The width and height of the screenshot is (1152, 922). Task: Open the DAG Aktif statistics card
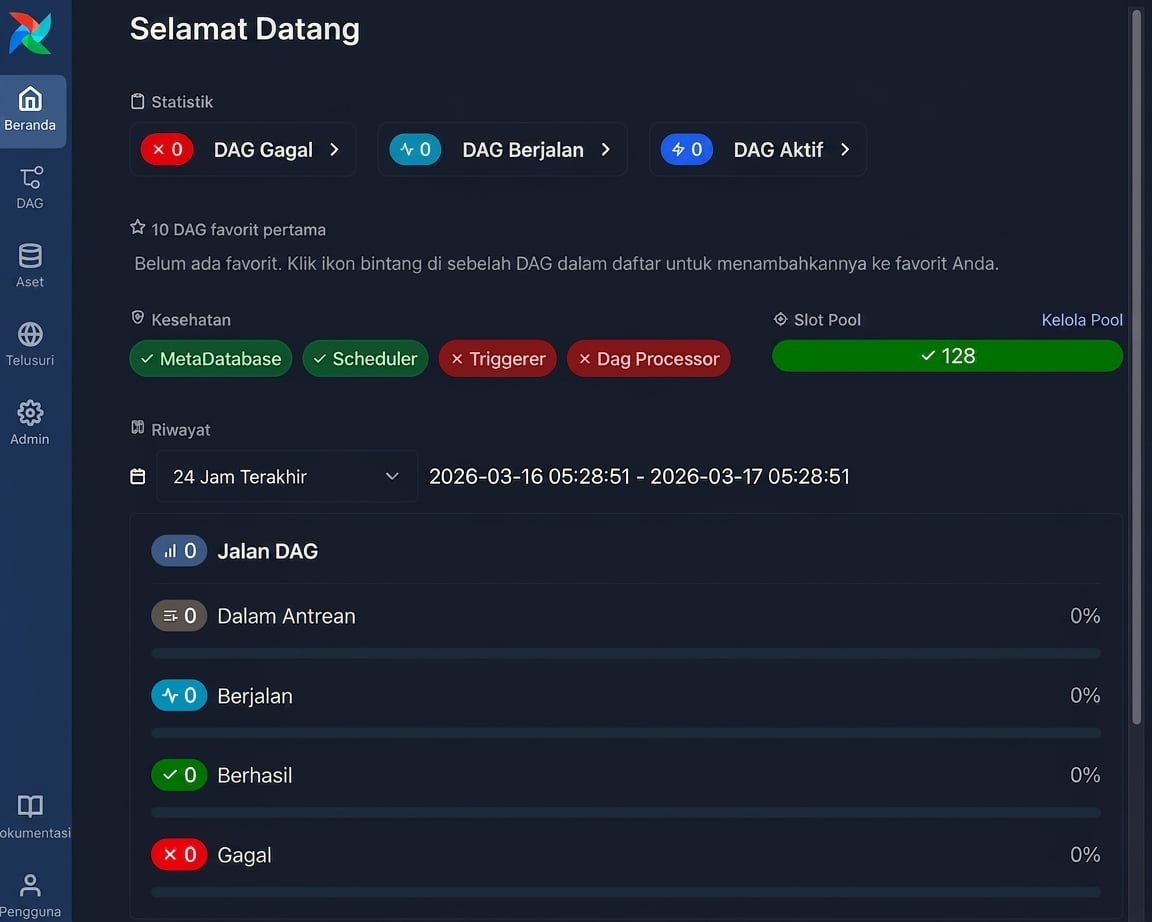[x=758, y=150]
